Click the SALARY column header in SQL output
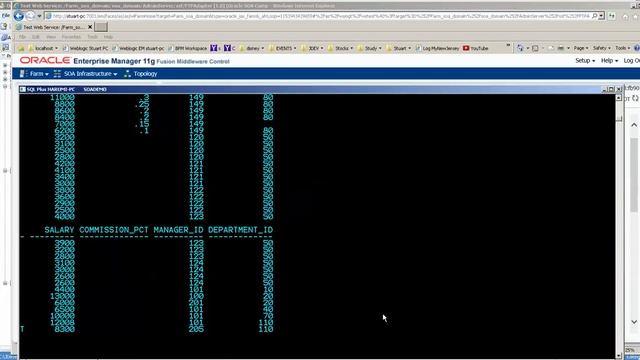Viewport: 640px width, 360px height. (x=59, y=230)
